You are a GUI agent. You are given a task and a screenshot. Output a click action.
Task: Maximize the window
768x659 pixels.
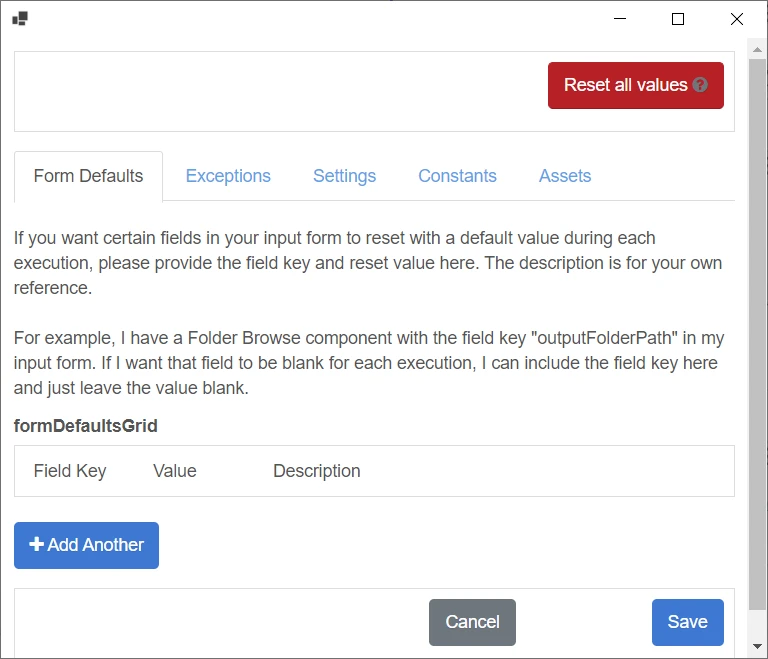pos(678,19)
